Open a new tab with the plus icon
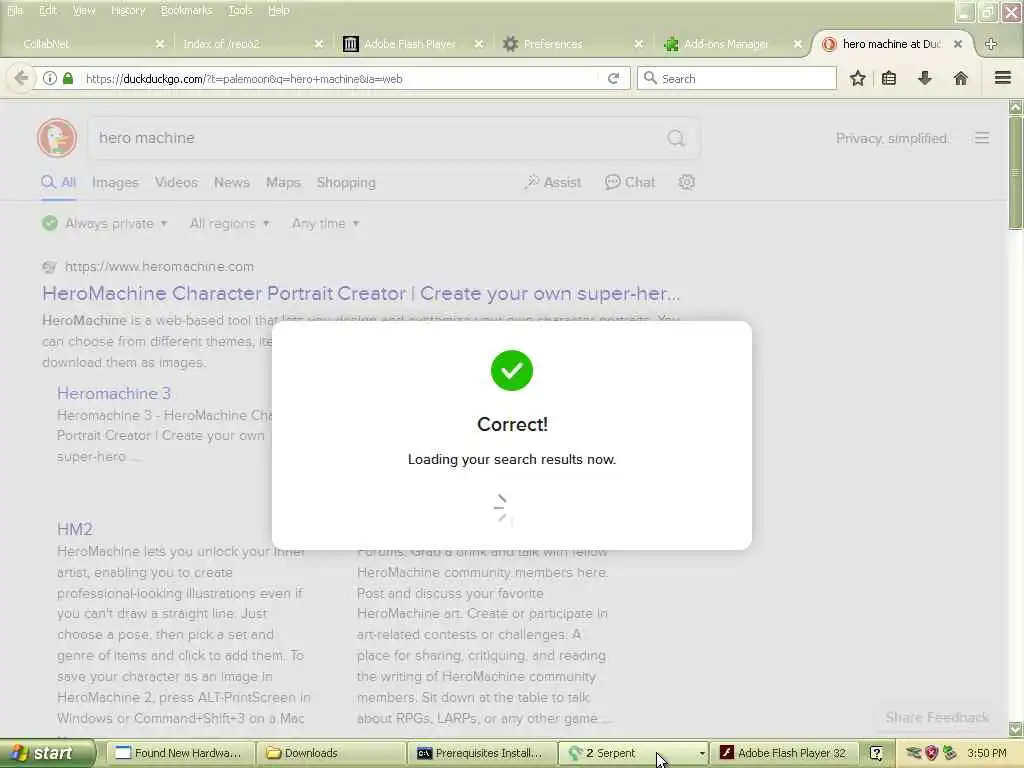This screenshot has width=1024, height=768. 991,44
